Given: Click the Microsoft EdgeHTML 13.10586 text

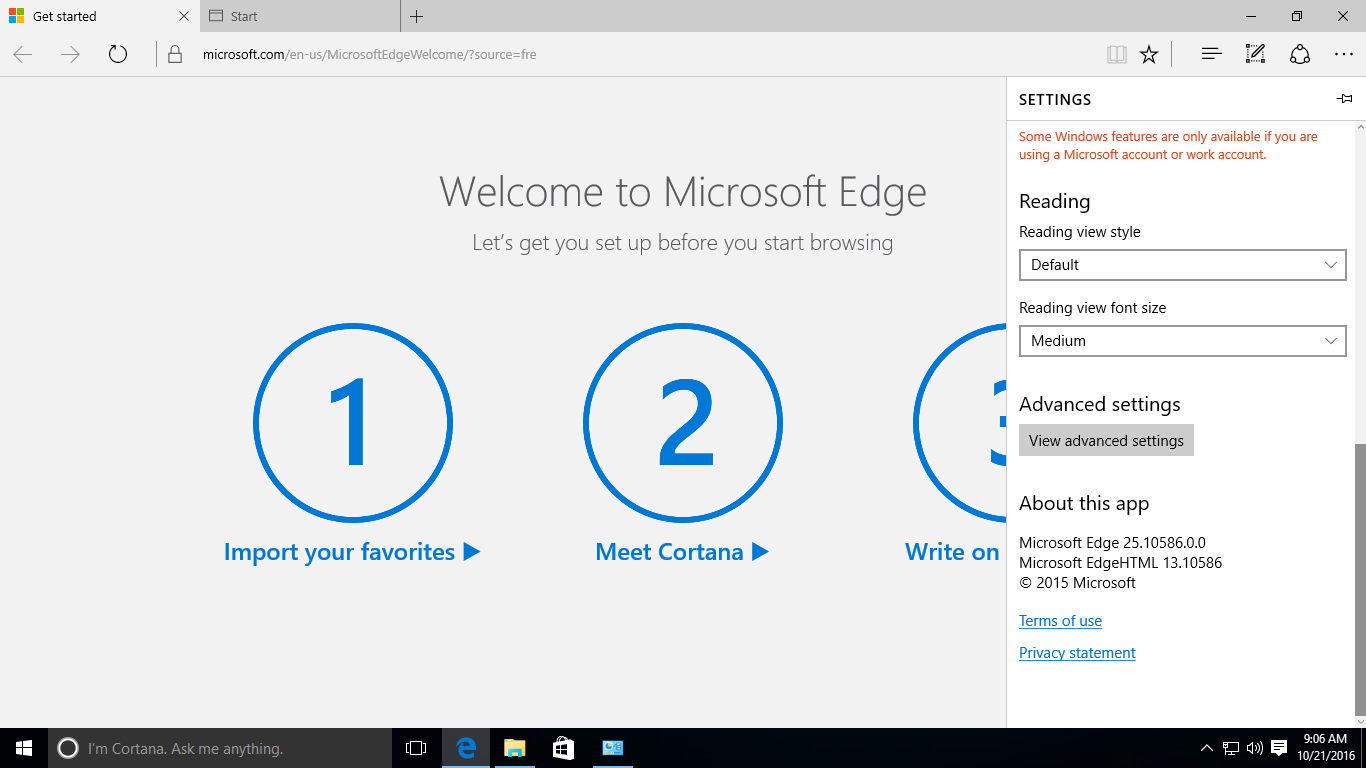Looking at the screenshot, I should point(1120,563).
